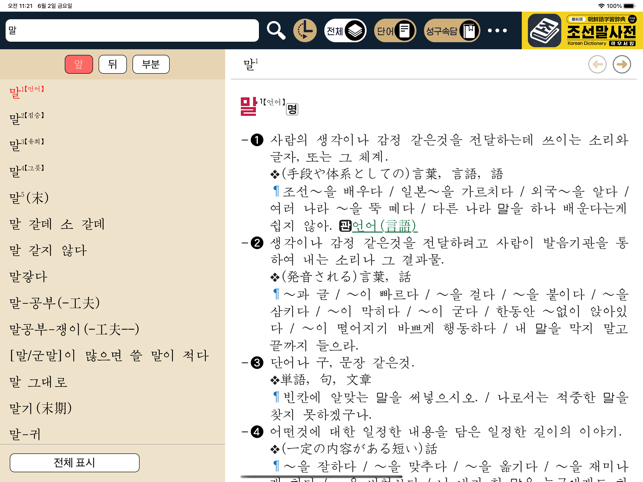643x482 pixels.
Task: Open the three-dot more options menu
Action: click(x=497, y=31)
